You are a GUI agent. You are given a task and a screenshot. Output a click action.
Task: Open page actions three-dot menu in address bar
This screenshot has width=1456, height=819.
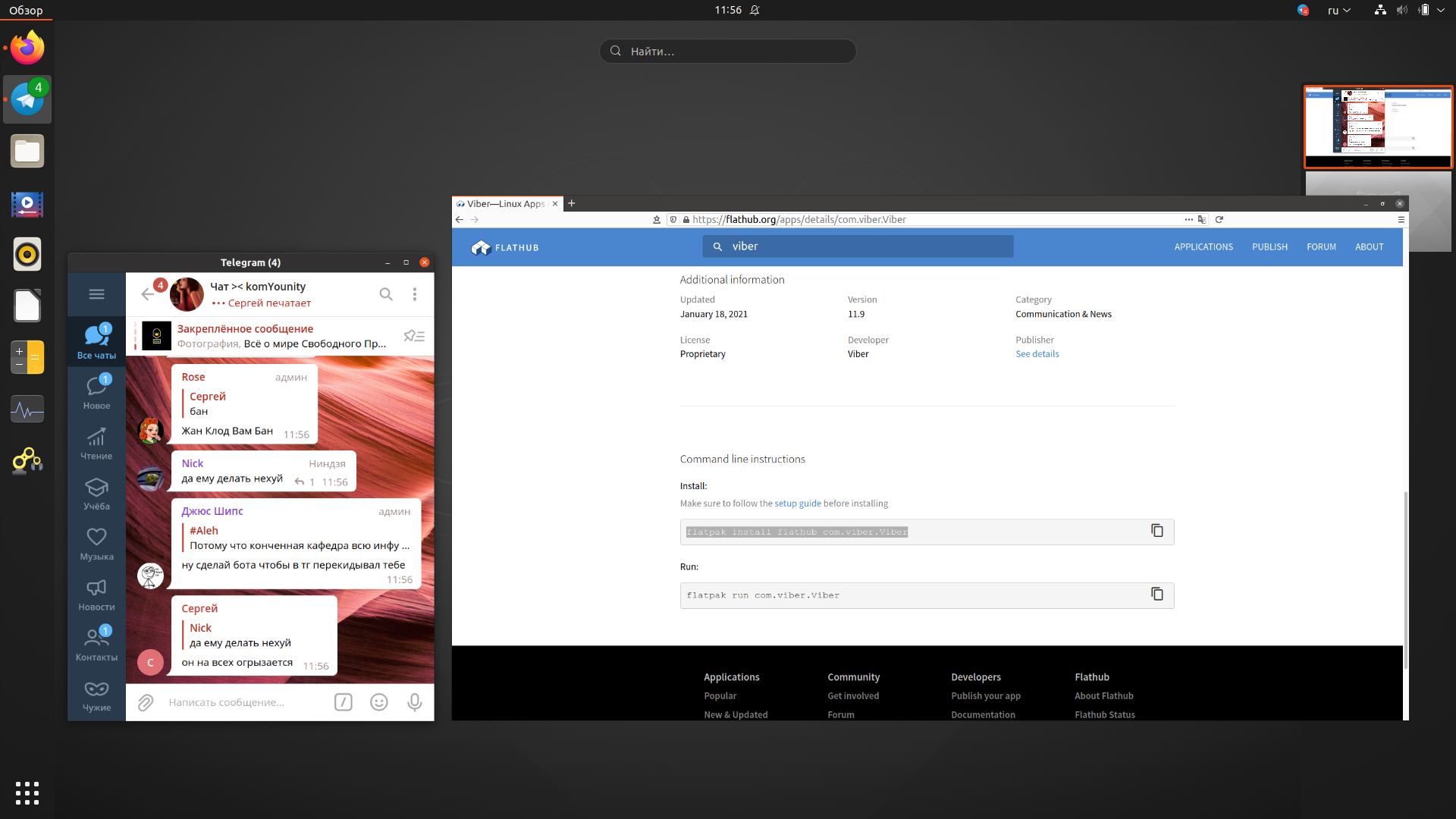click(x=1188, y=219)
